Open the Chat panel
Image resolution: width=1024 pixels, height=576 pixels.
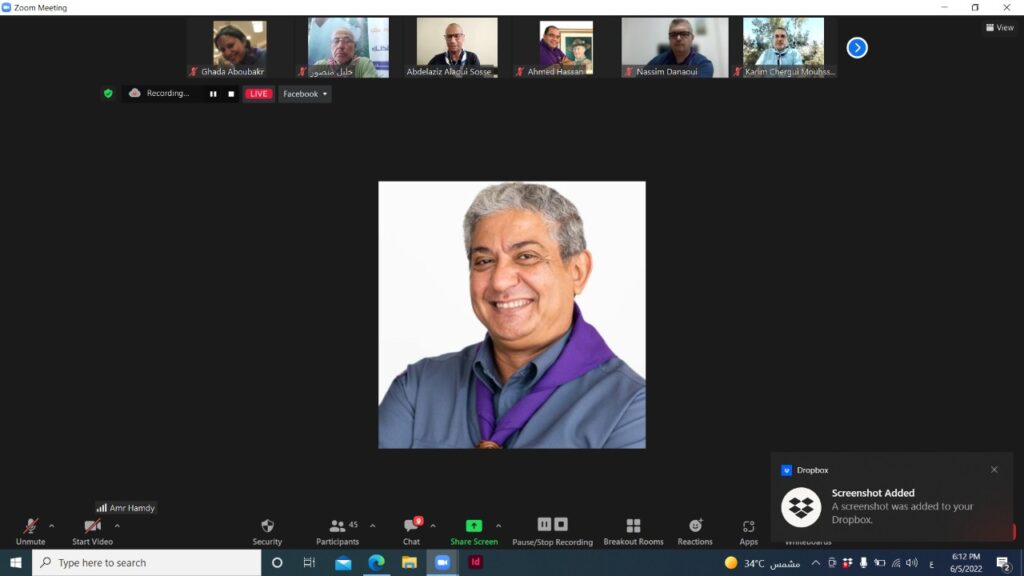pos(411,530)
